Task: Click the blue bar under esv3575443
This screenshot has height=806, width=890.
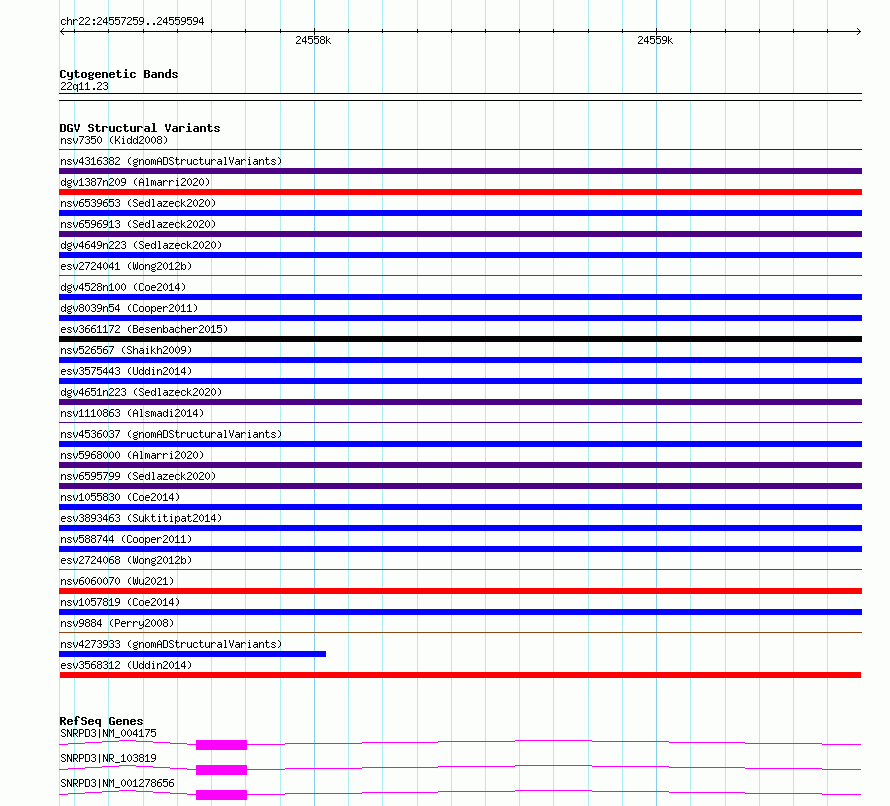Action: pos(460,381)
